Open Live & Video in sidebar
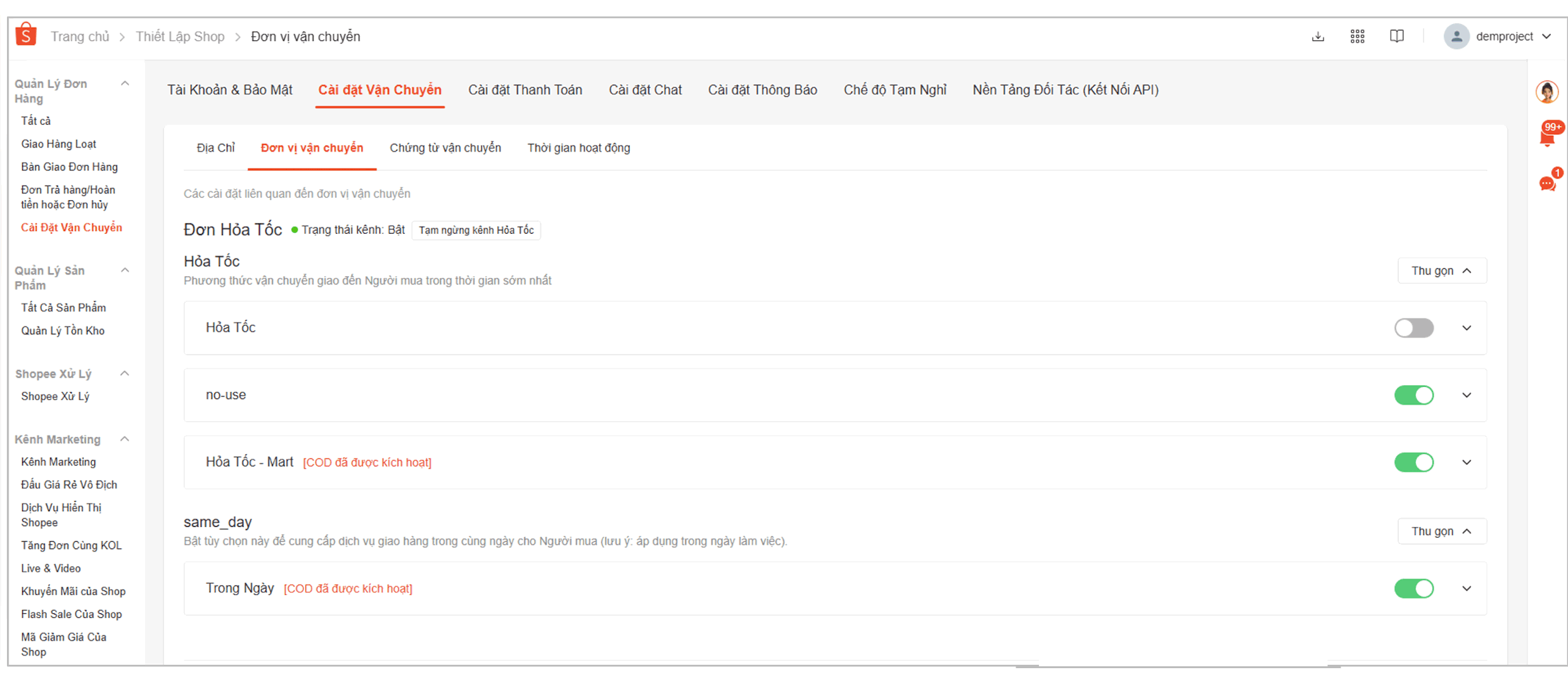The image size is (1568, 684). click(x=51, y=568)
